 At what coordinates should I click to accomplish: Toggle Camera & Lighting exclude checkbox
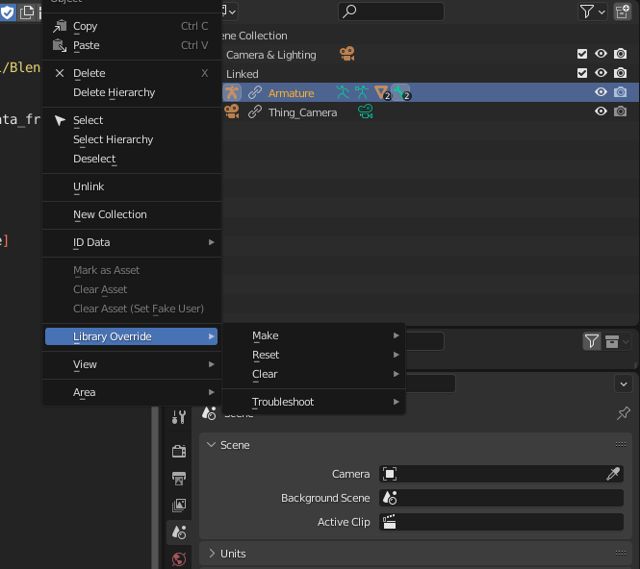[582, 54]
